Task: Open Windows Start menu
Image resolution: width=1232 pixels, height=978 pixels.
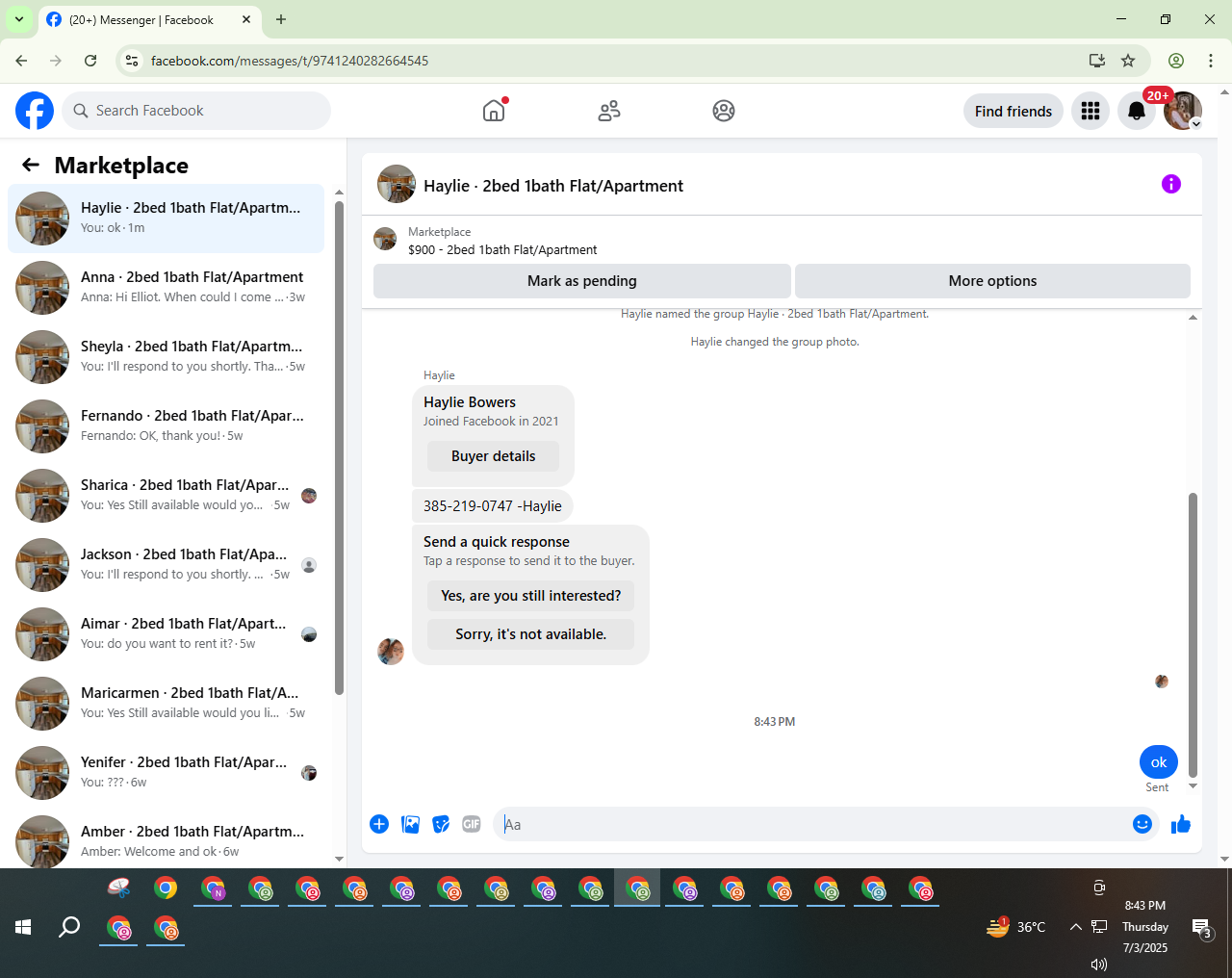Action: pos(23,927)
